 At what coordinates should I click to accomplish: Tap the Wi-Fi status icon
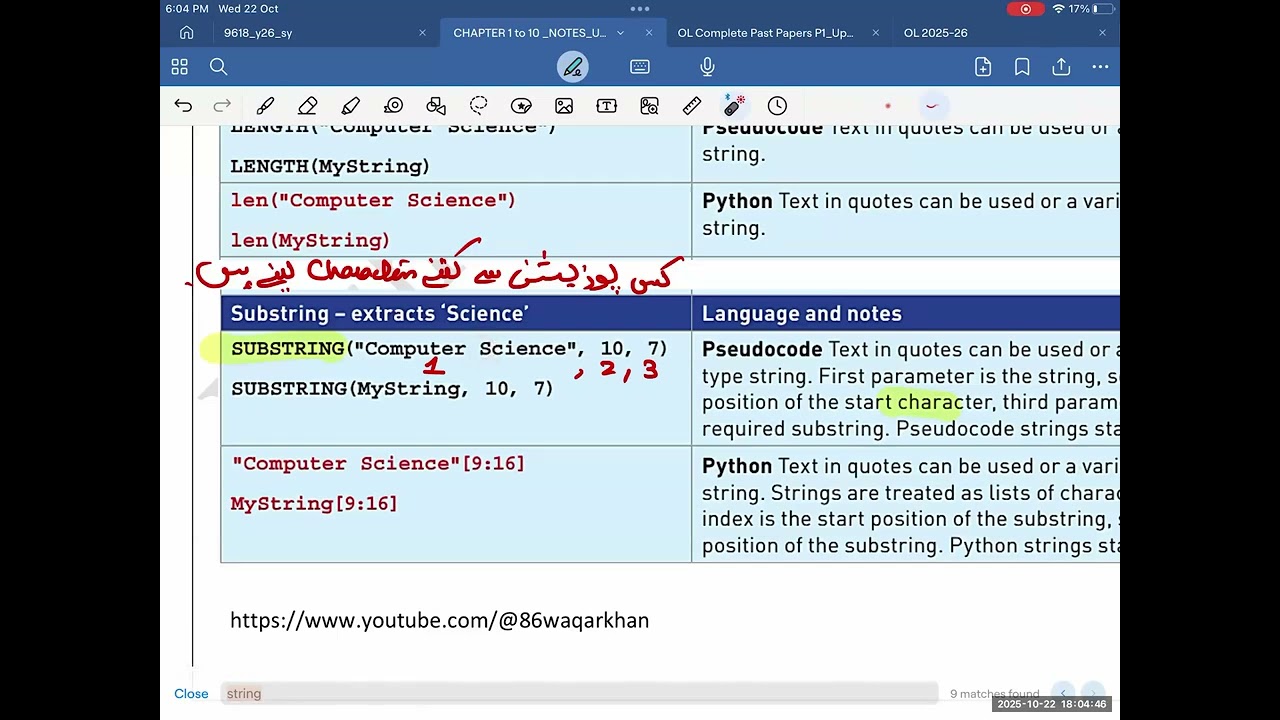[x=1058, y=9]
